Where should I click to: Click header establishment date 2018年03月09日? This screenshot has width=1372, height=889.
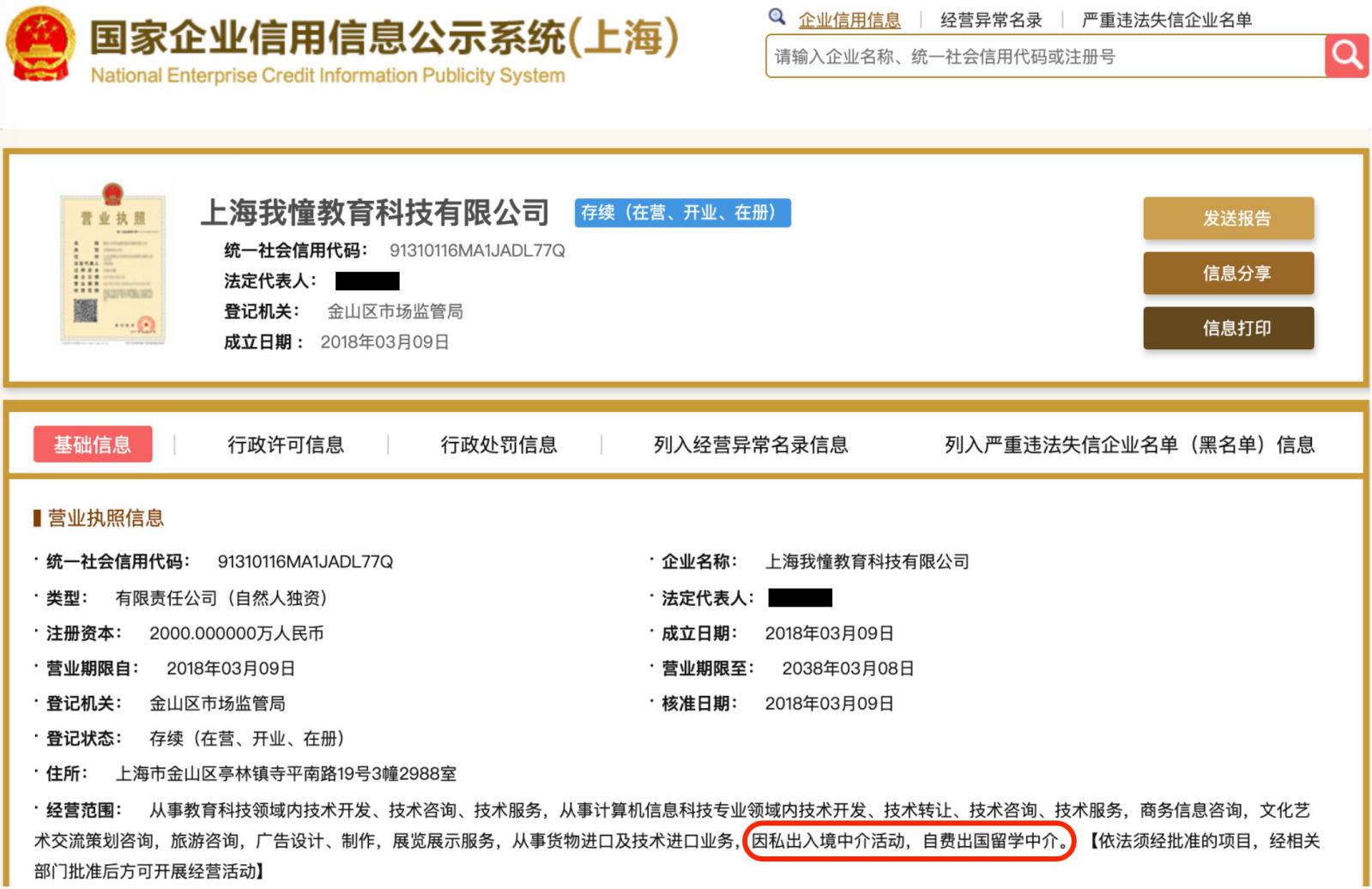pyautogui.click(x=384, y=342)
